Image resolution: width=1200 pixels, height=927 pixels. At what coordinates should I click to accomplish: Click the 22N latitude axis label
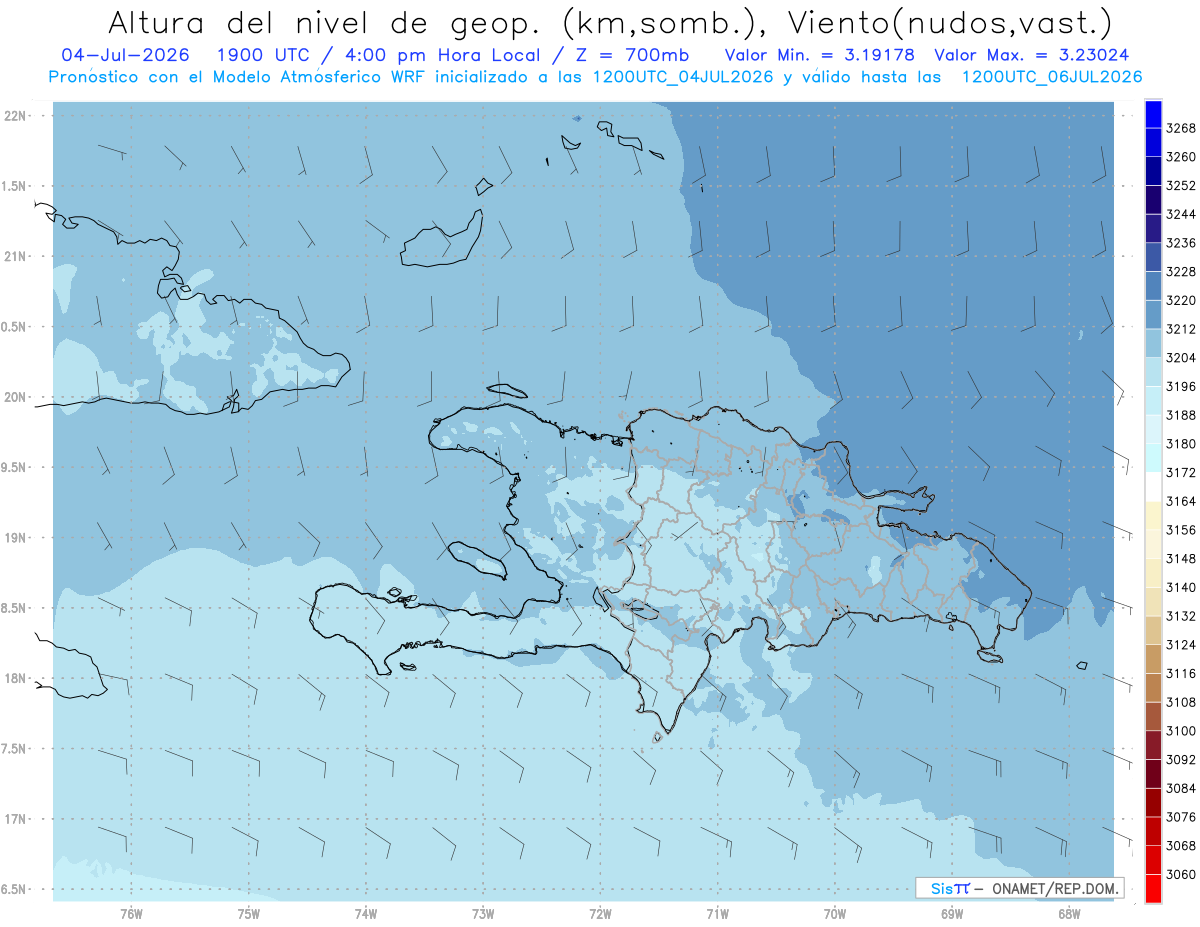[x=15, y=116]
